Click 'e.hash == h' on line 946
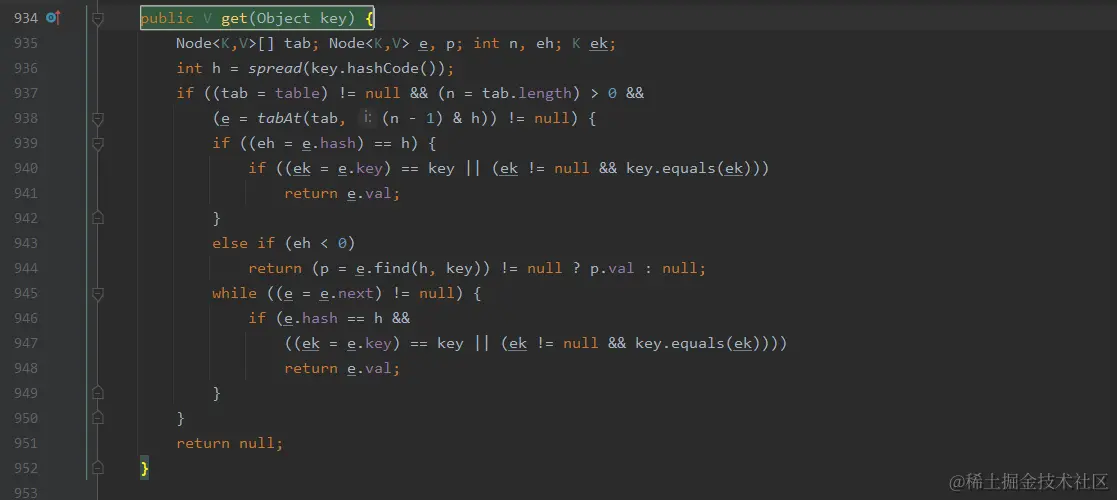 coord(333,318)
